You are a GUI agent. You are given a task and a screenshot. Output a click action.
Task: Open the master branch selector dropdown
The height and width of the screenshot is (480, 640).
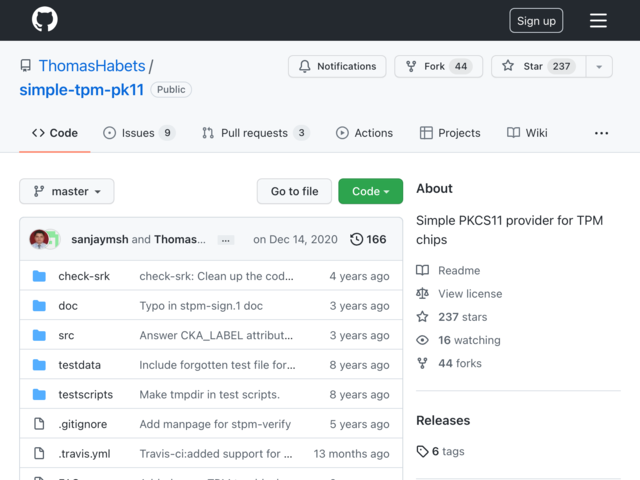[67, 191]
